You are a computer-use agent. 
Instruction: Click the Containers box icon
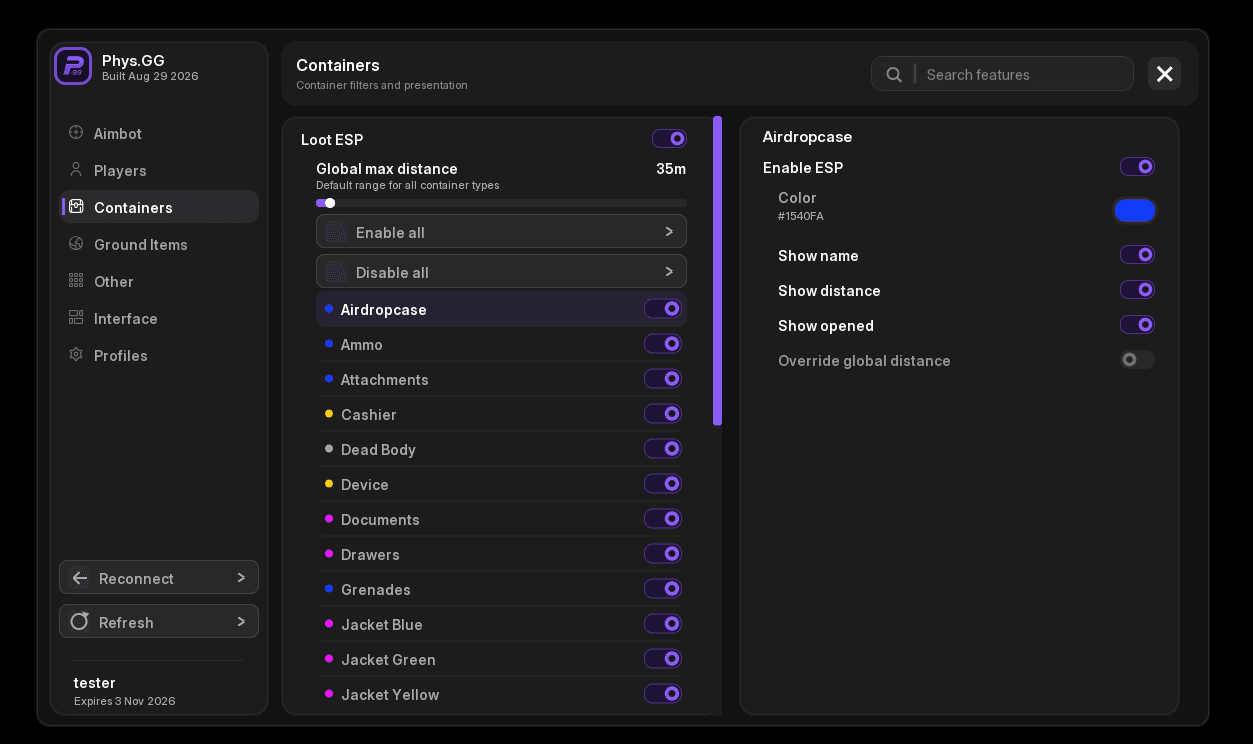(x=76, y=207)
